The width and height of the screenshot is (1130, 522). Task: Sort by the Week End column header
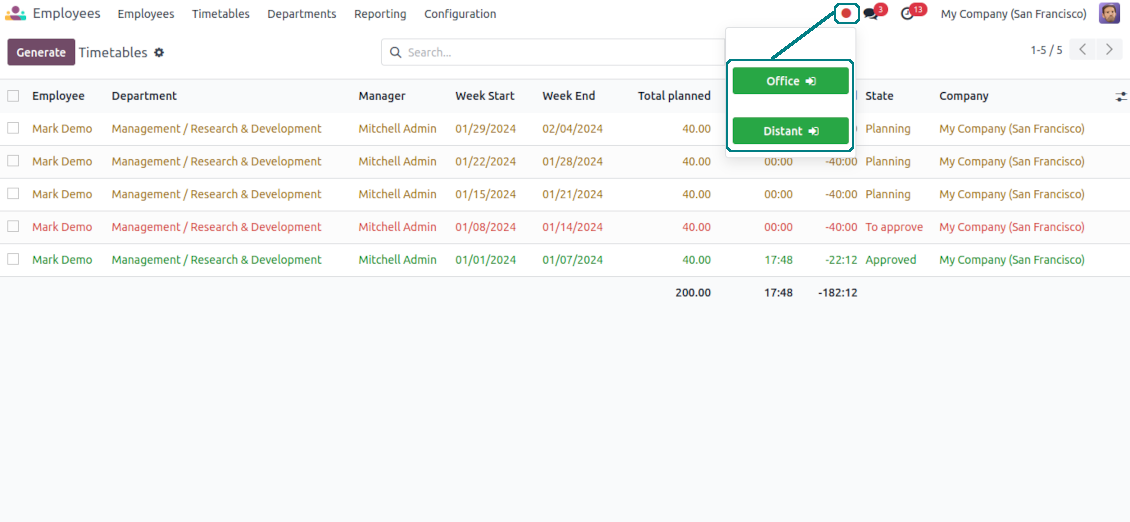pos(569,96)
